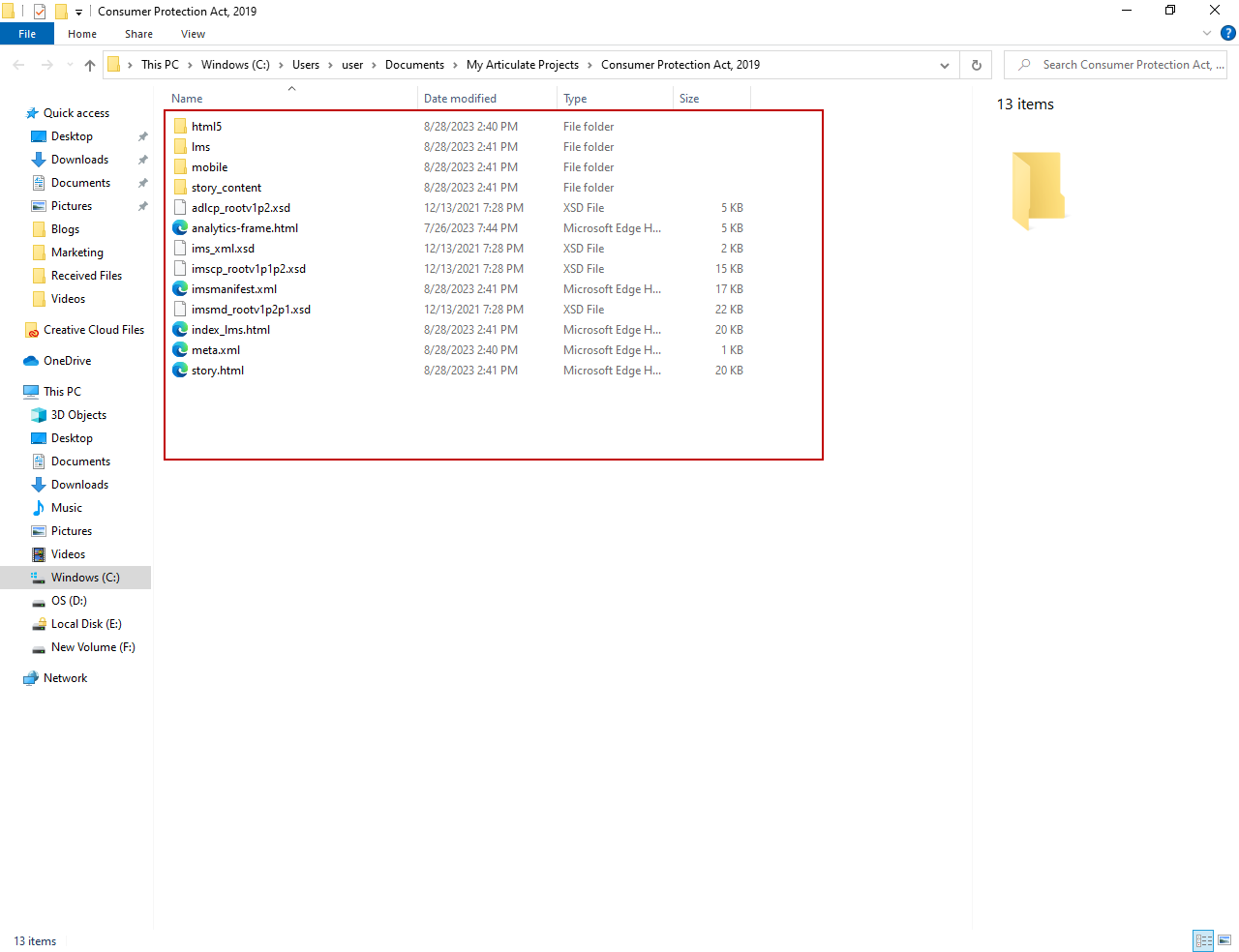Image resolution: width=1239 pixels, height=952 pixels.
Task: Click the adlcp_rootv1p2.xsd file icon
Action: click(180, 208)
